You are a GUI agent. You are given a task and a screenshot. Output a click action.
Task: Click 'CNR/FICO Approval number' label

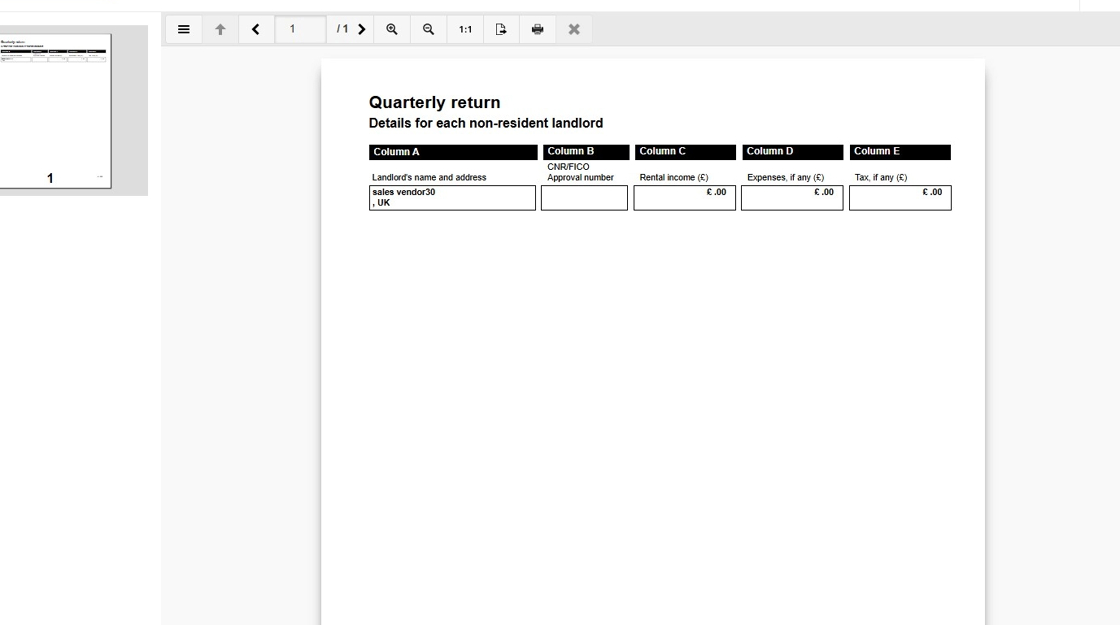tap(580, 172)
